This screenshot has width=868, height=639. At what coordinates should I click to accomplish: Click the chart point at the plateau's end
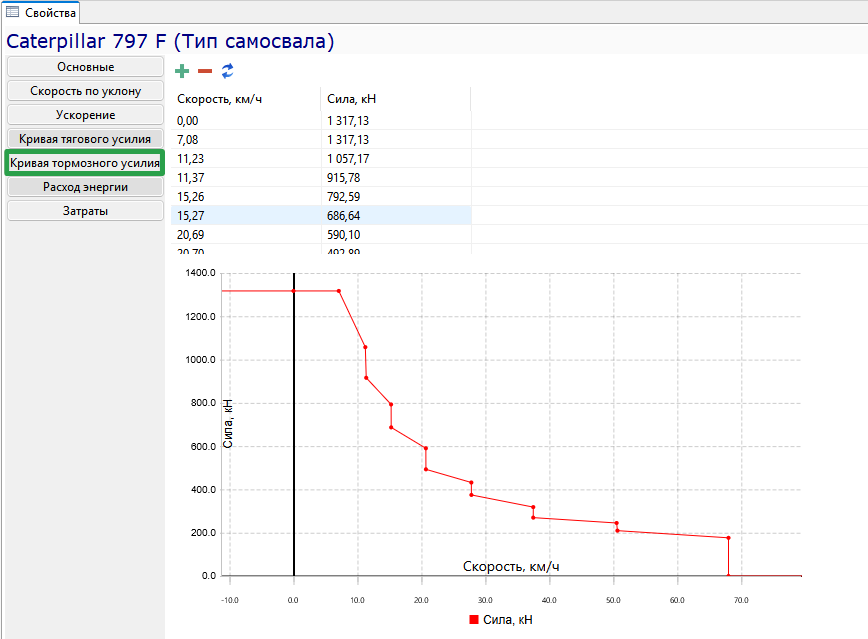(x=339, y=291)
